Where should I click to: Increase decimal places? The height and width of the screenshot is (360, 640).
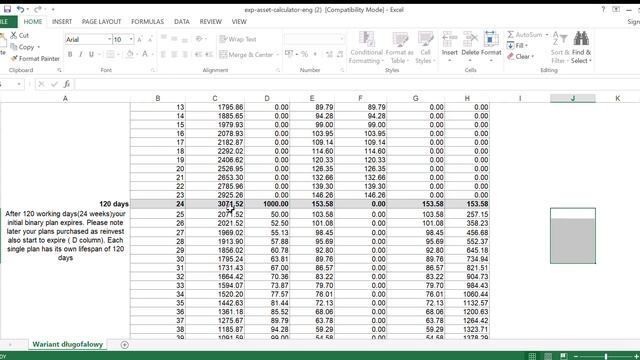(329, 54)
